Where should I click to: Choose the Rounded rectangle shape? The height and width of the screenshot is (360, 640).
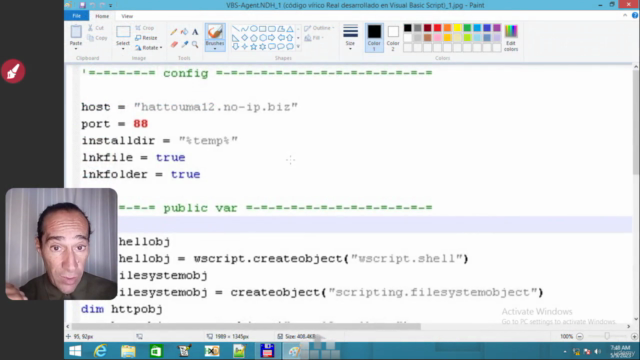pyautogui.click(x=271, y=29)
